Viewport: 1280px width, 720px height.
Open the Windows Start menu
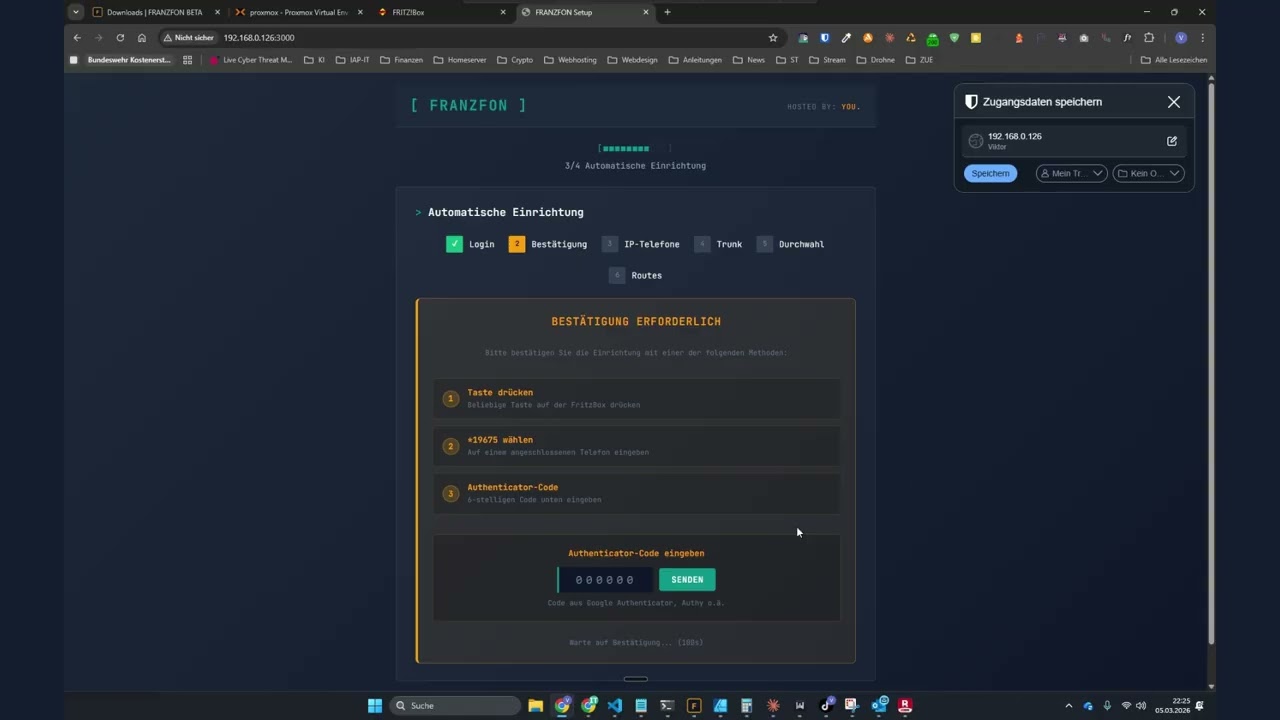pyautogui.click(x=375, y=705)
